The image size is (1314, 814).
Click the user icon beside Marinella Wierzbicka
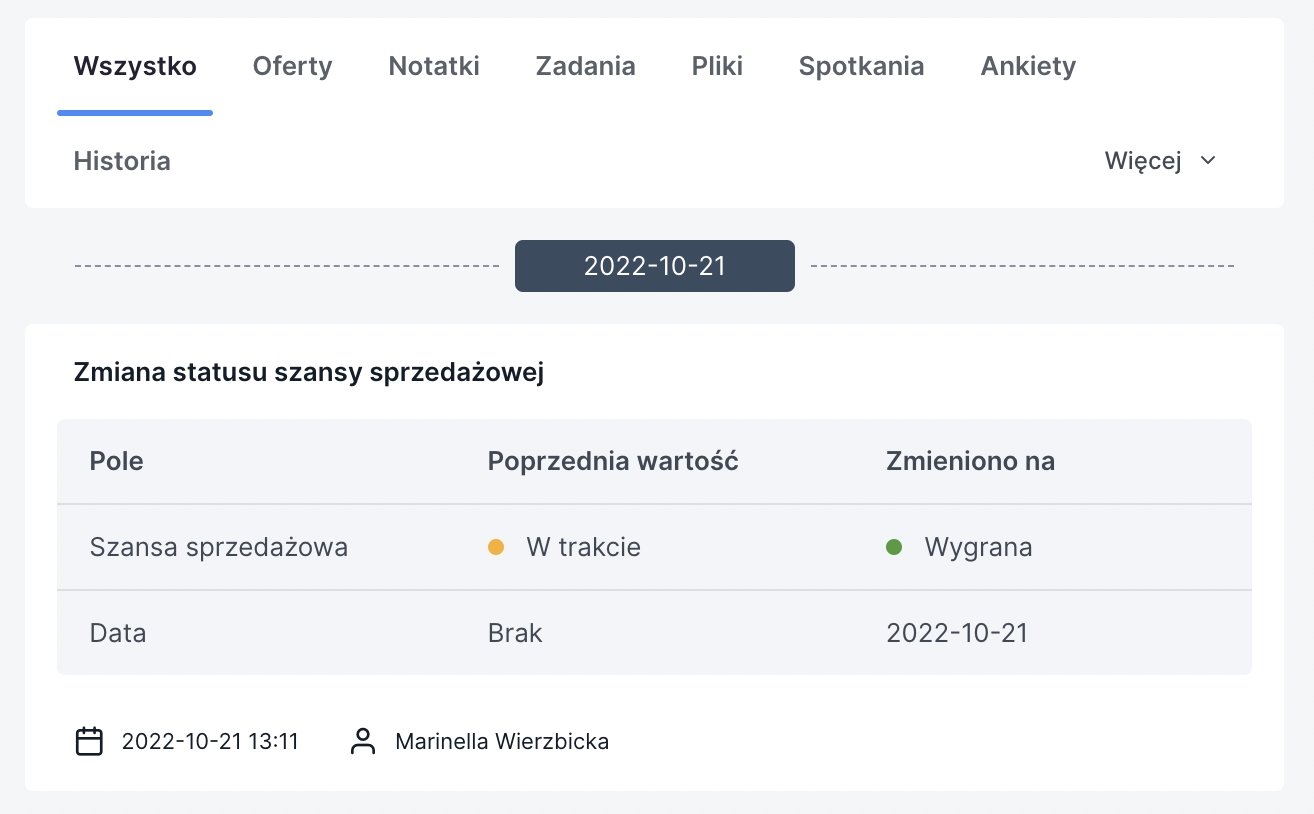tap(363, 741)
